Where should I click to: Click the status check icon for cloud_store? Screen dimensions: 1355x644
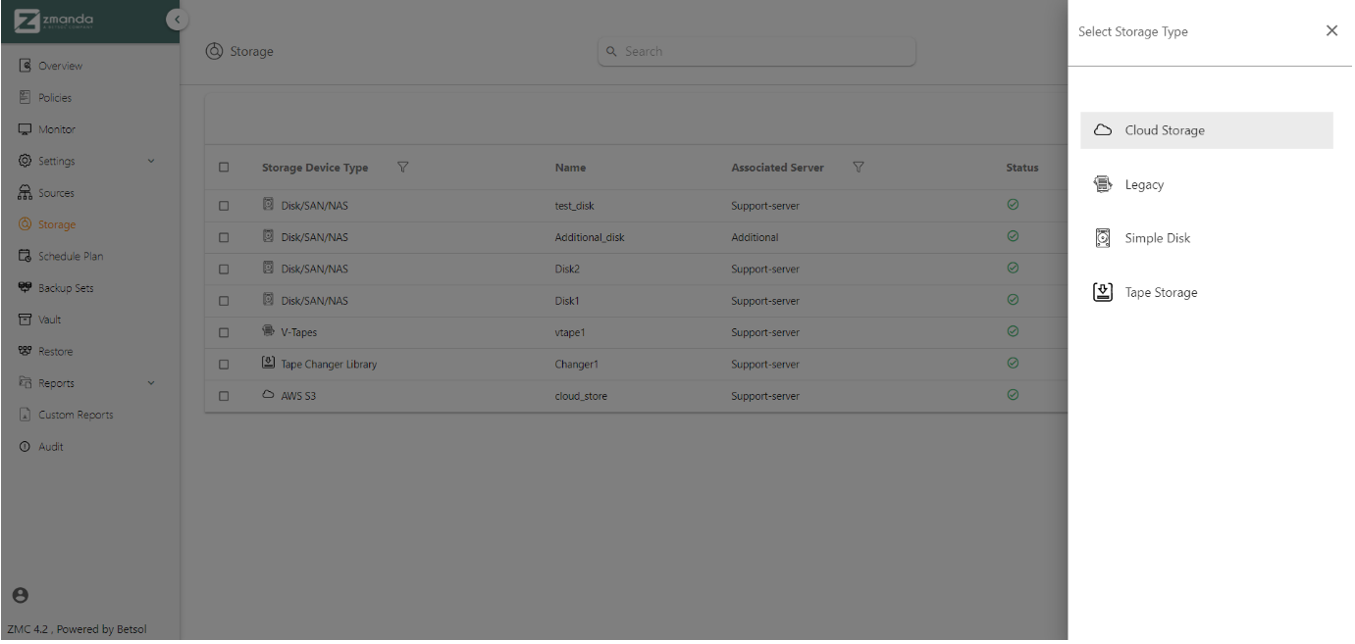(1013, 395)
